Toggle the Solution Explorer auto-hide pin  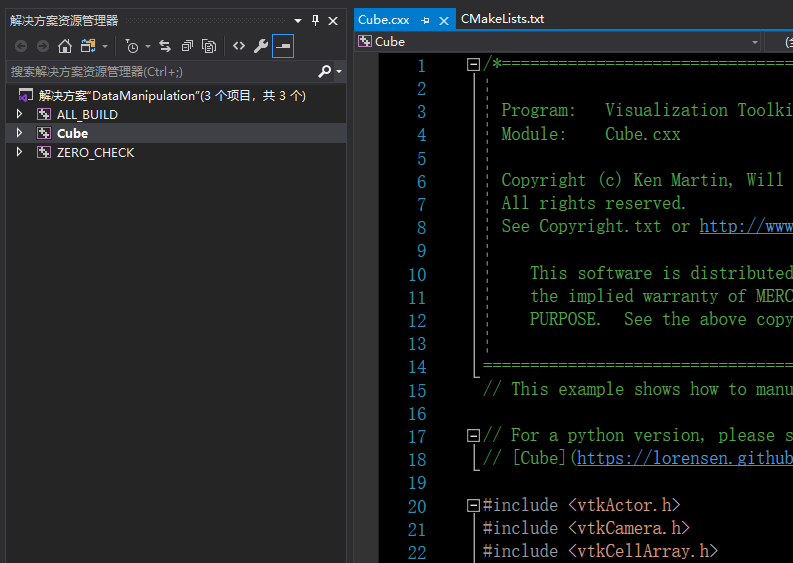pyautogui.click(x=316, y=21)
